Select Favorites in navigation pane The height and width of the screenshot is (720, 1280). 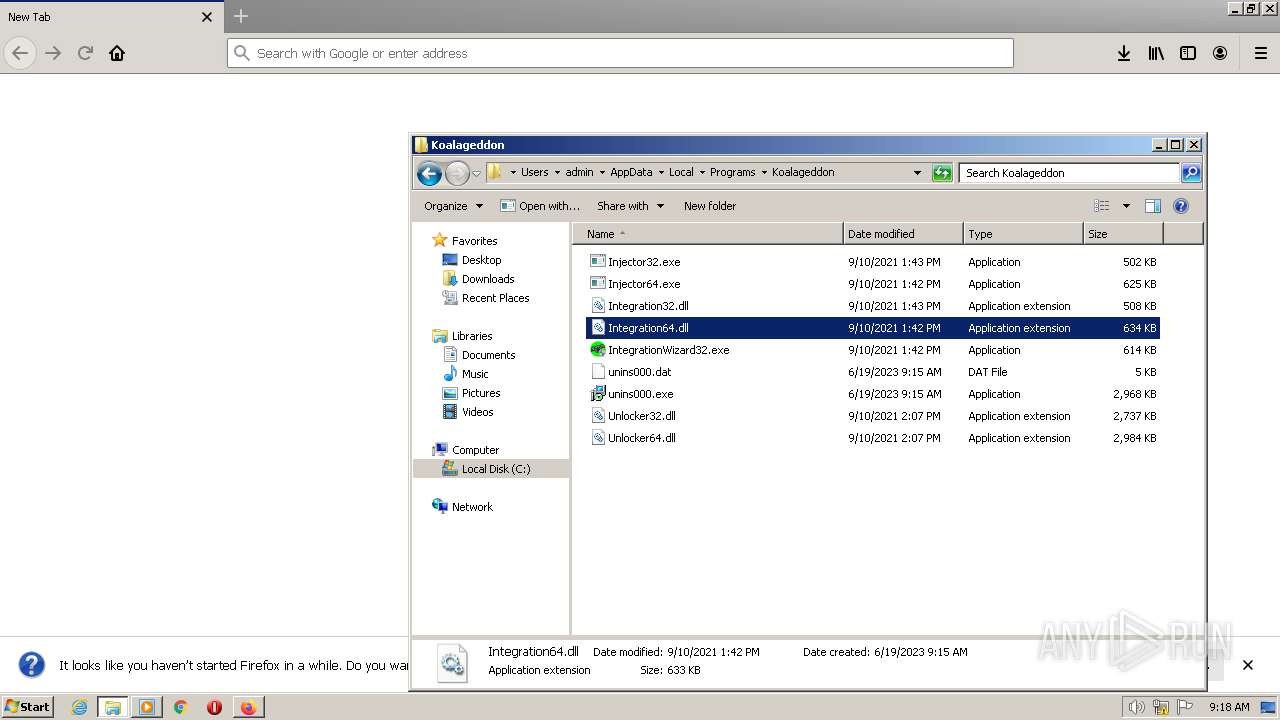474,241
